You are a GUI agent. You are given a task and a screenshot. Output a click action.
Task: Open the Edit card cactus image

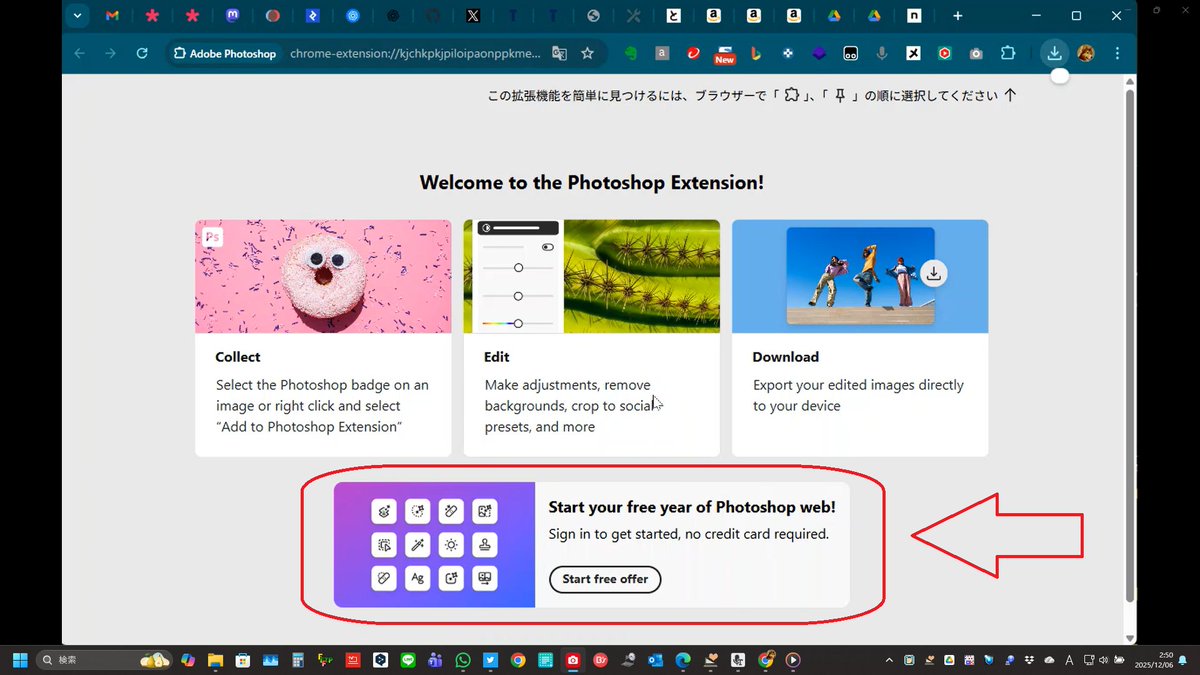pyautogui.click(x=591, y=276)
